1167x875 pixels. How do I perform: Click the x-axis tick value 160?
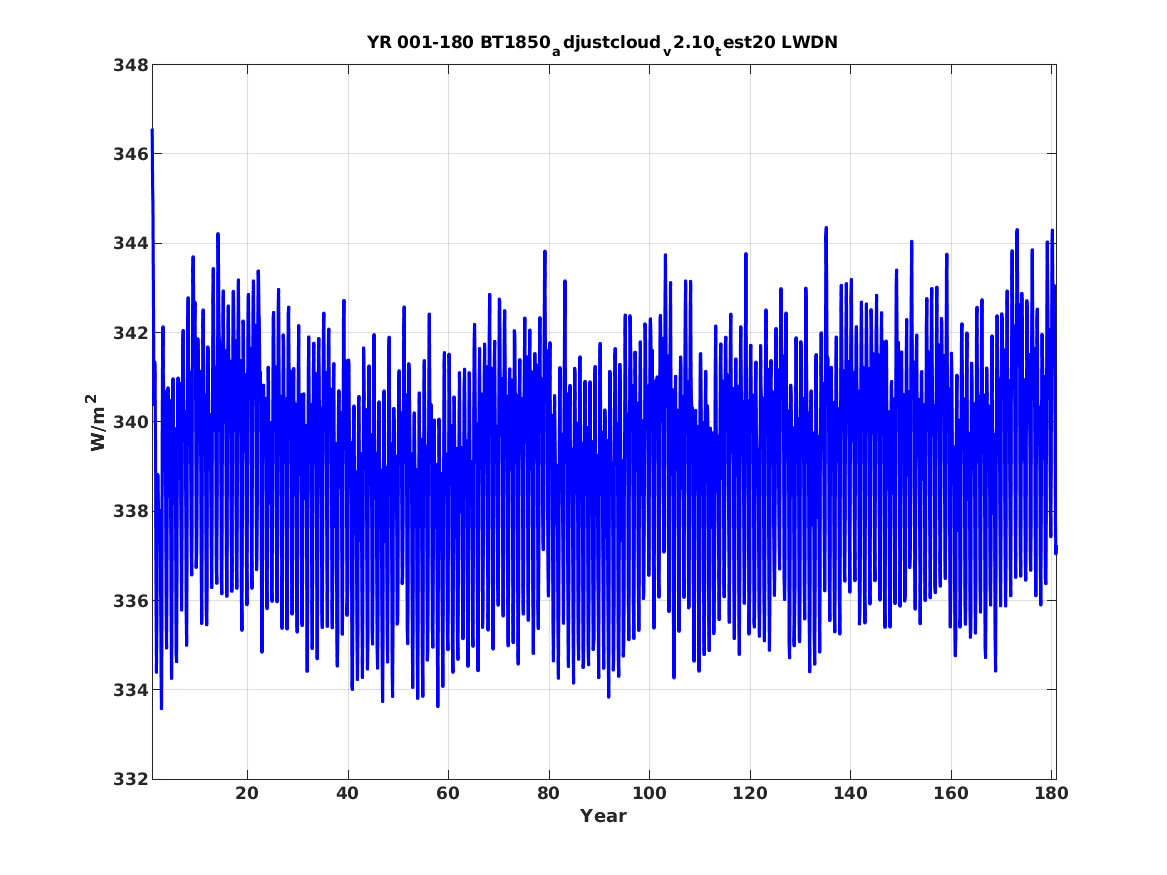click(951, 793)
